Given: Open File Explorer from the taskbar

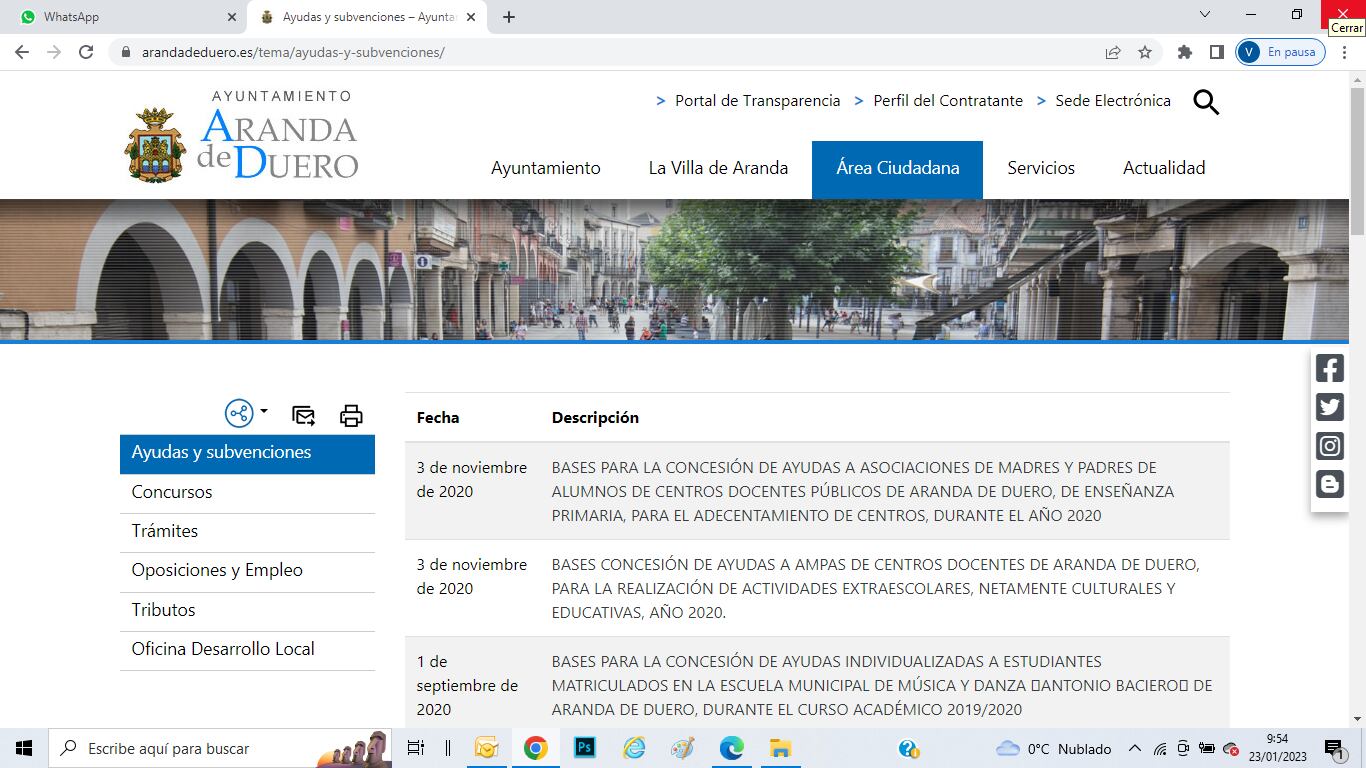Looking at the screenshot, I should pyautogui.click(x=780, y=748).
